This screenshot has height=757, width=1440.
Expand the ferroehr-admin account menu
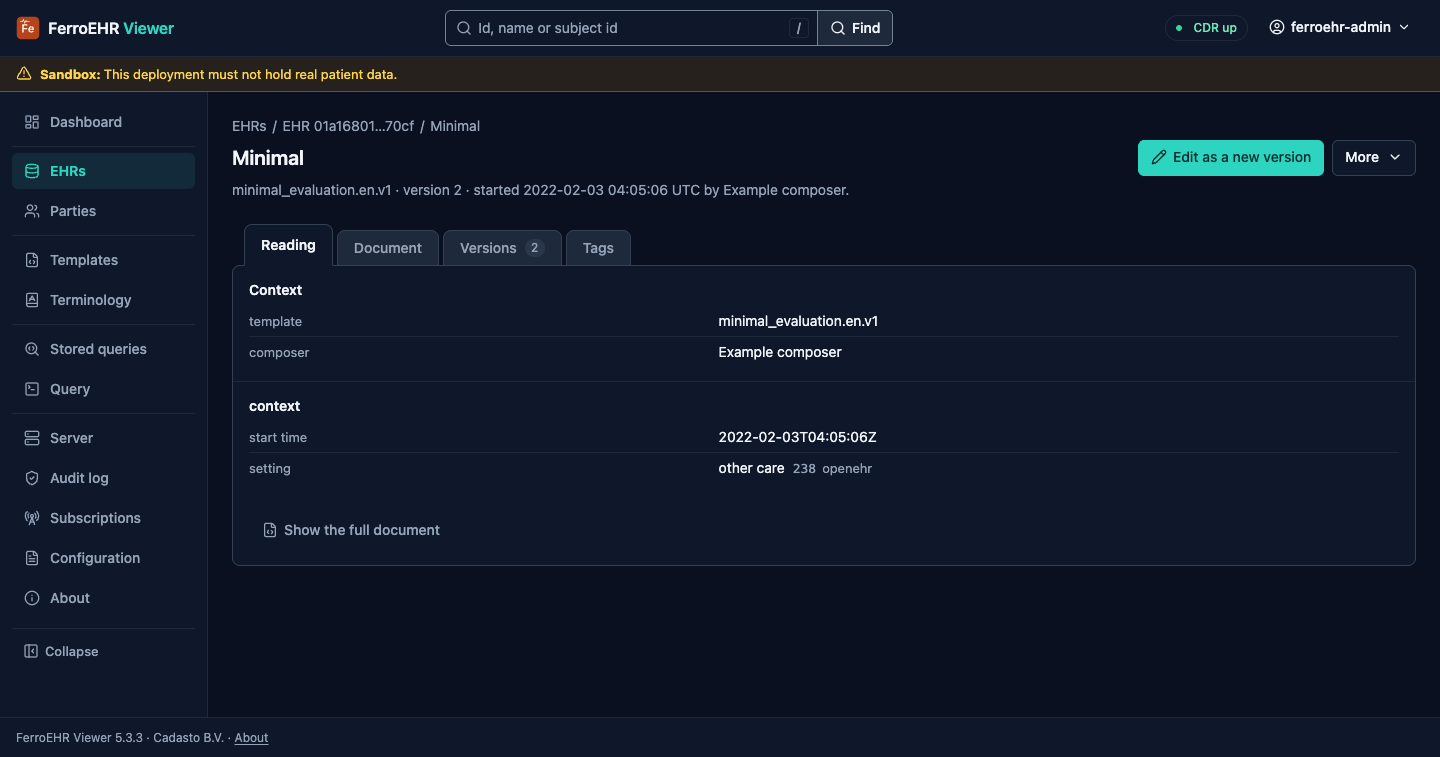[x=1339, y=28]
